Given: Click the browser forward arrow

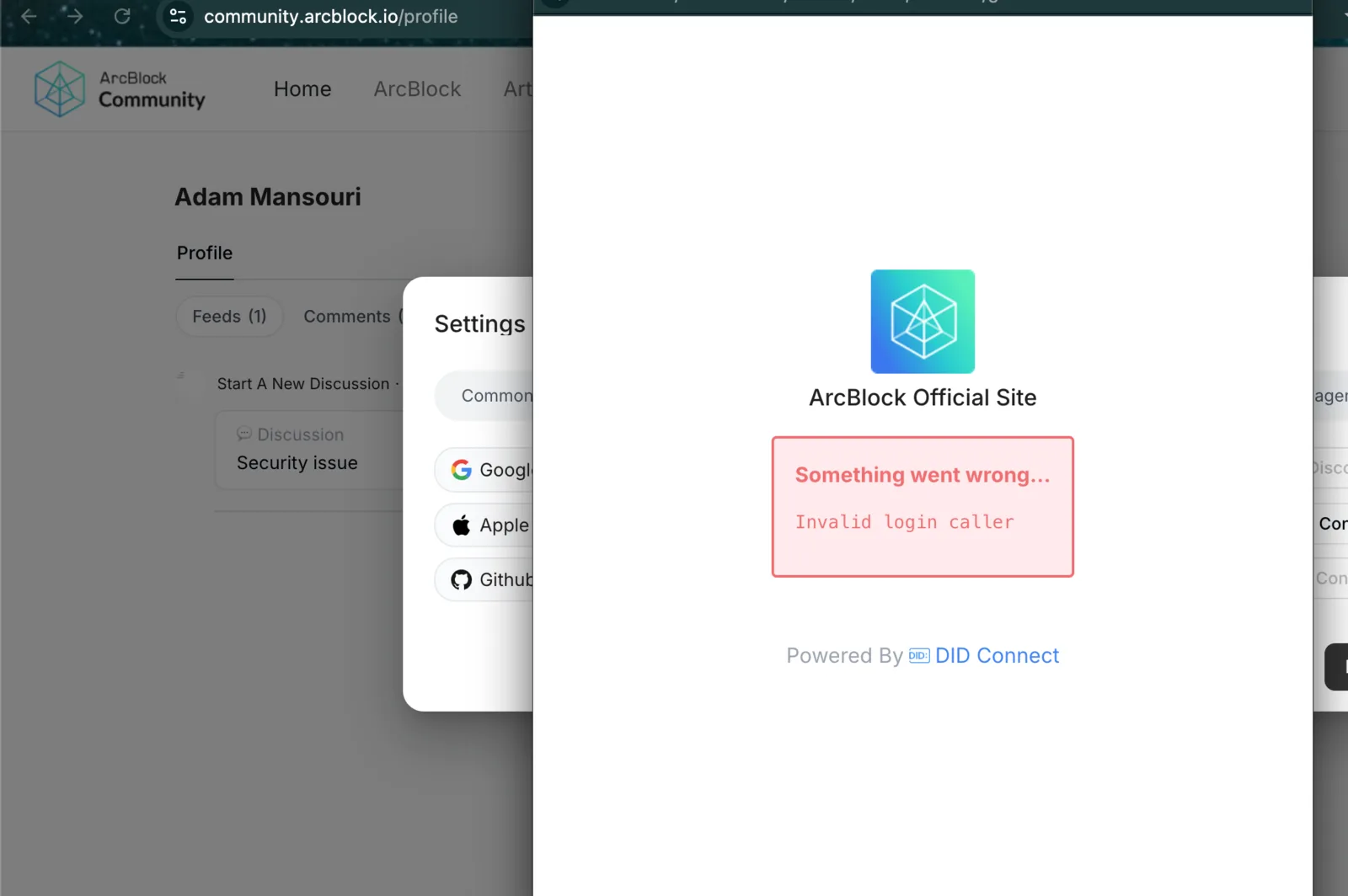Looking at the screenshot, I should tap(75, 16).
